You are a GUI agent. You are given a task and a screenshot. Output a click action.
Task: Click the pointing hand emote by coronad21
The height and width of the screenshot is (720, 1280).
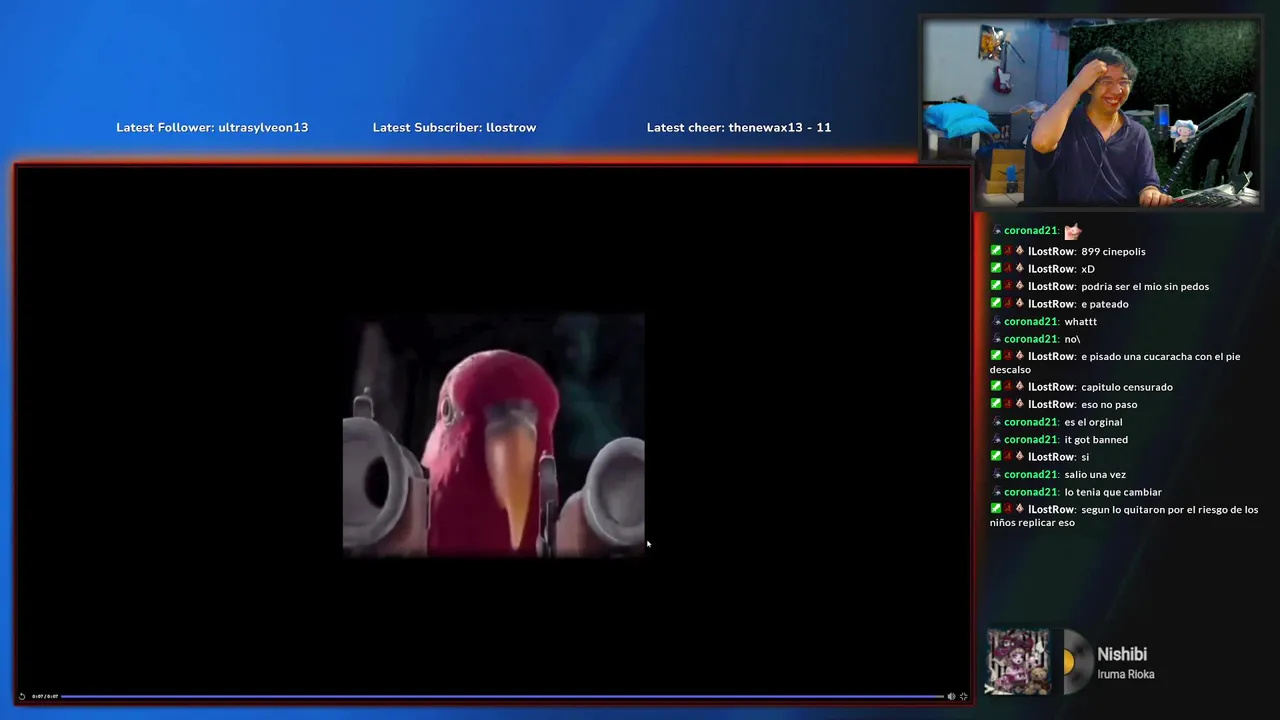coord(1073,231)
